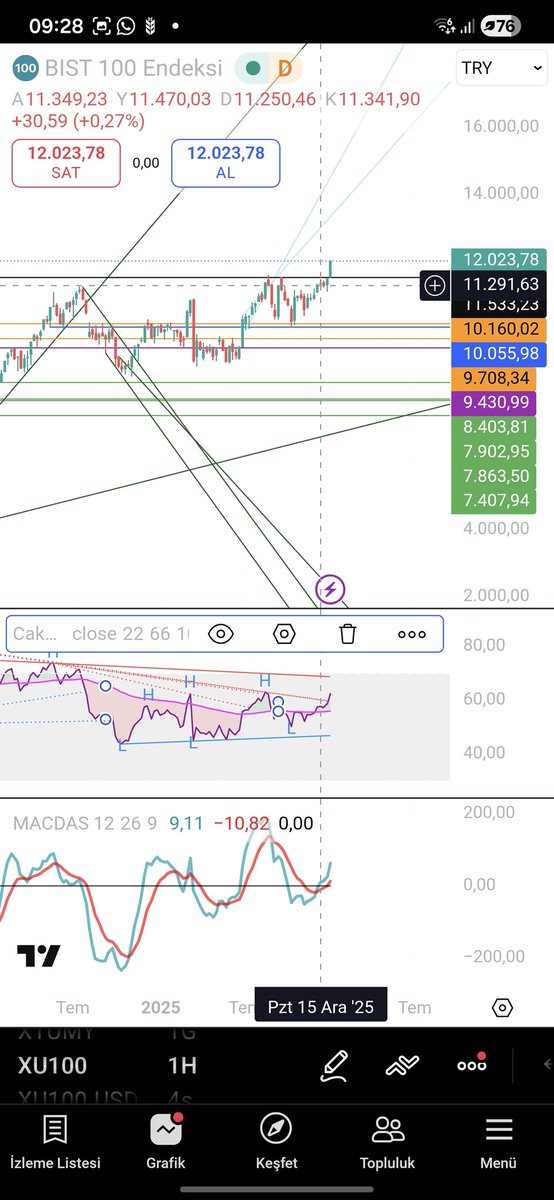Image resolution: width=554 pixels, height=1200 pixels.
Task: Open indicator settings hexagon icon
Action: 285,634
